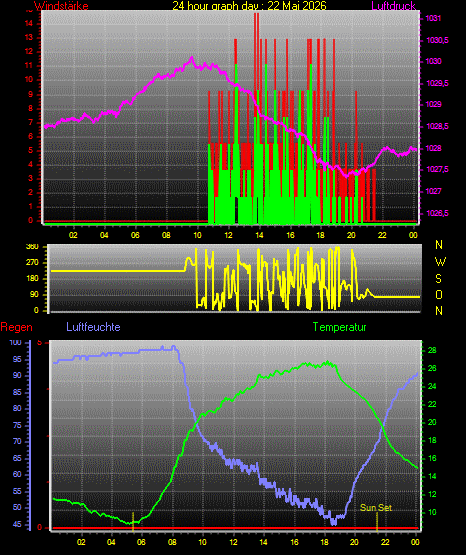Click the S wind direction letter
This screenshot has width=466, height=555.
pos(439,279)
